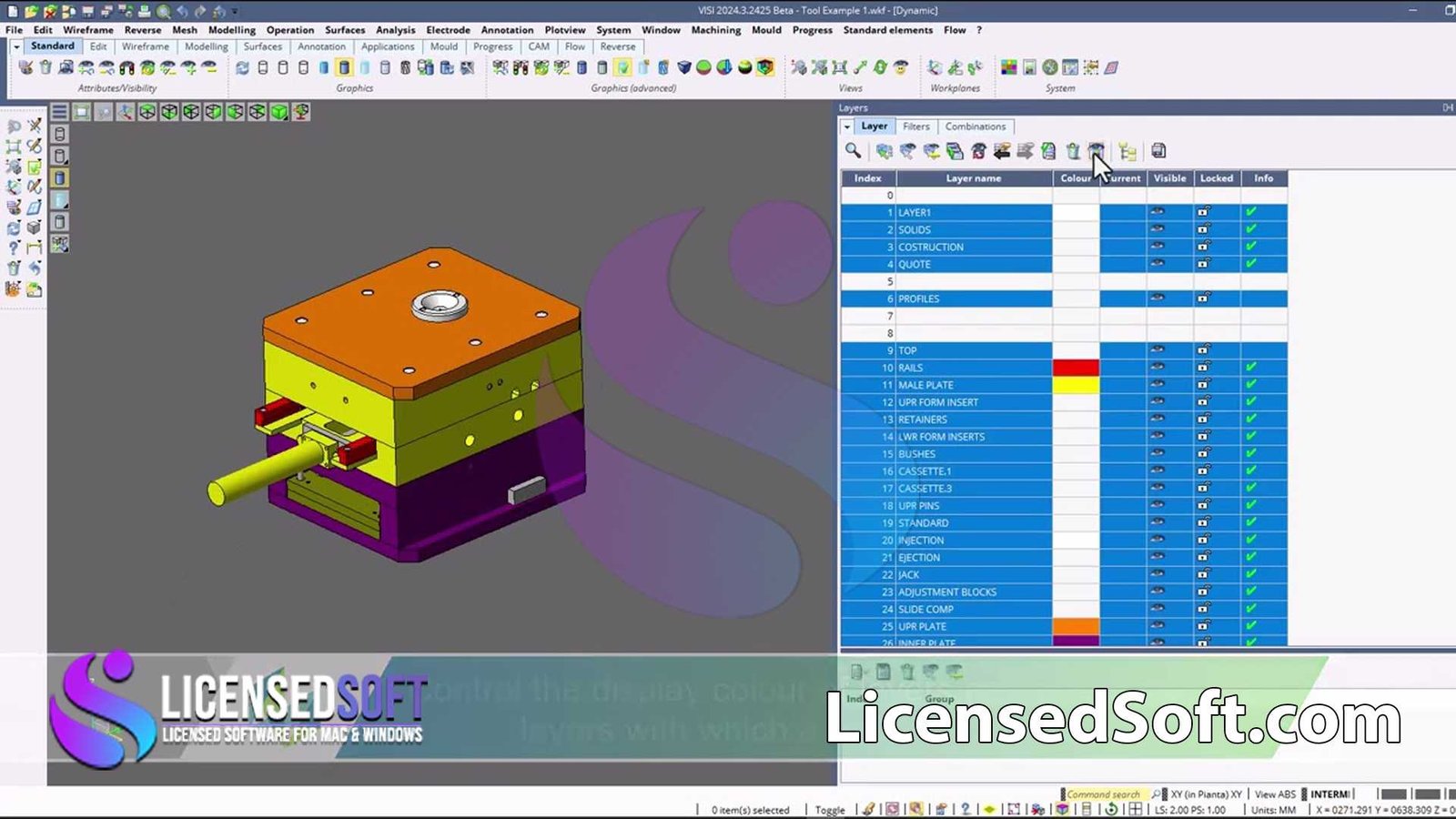Switch to the Filters tab in Layers panel

[x=915, y=126]
